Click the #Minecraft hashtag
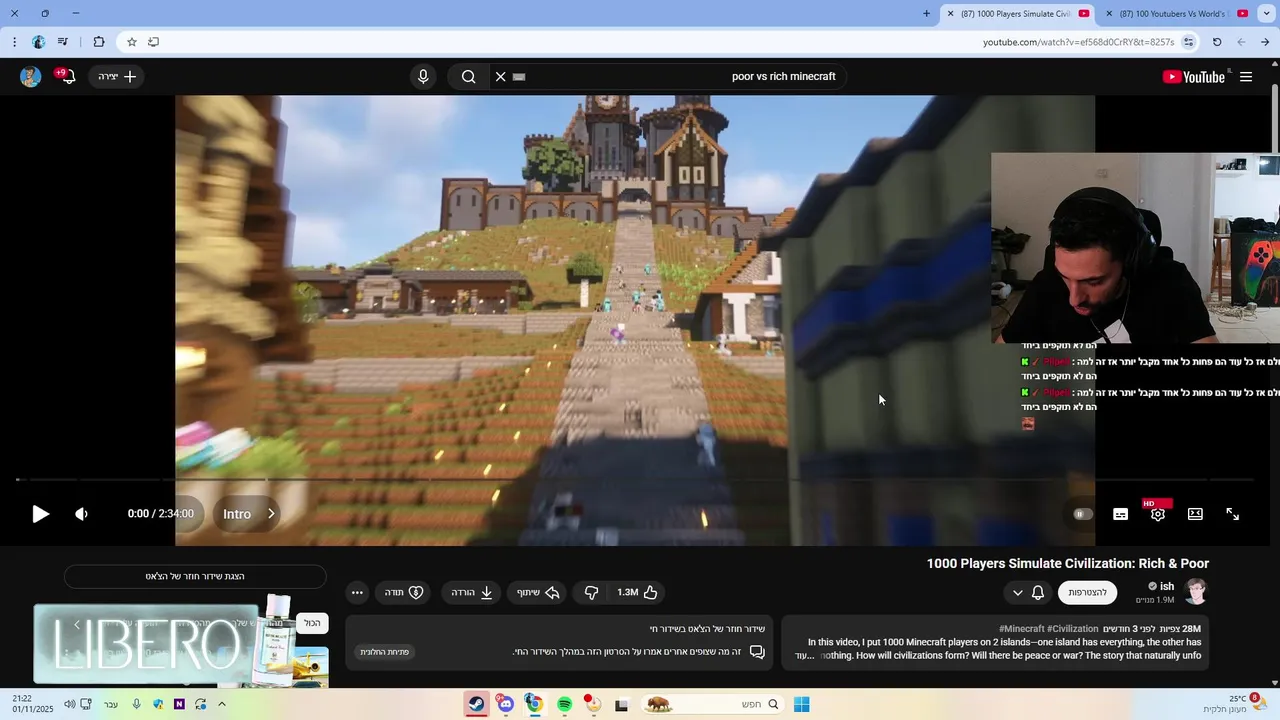This screenshot has height=720, width=1280. (1023, 629)
